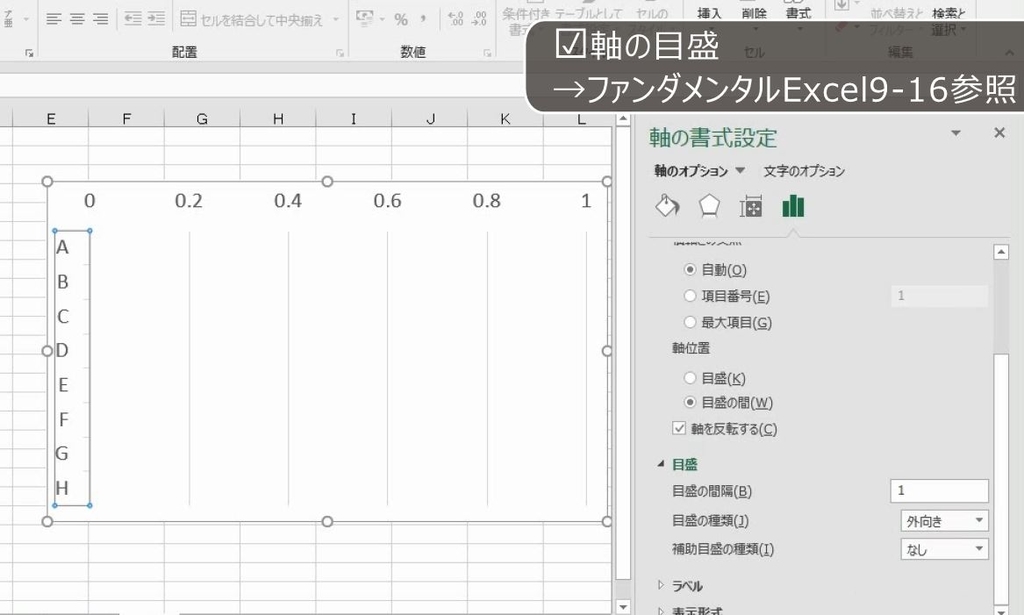Select column header G
This screenshot has height=615, width=1024.
click(x=202, y=118)
